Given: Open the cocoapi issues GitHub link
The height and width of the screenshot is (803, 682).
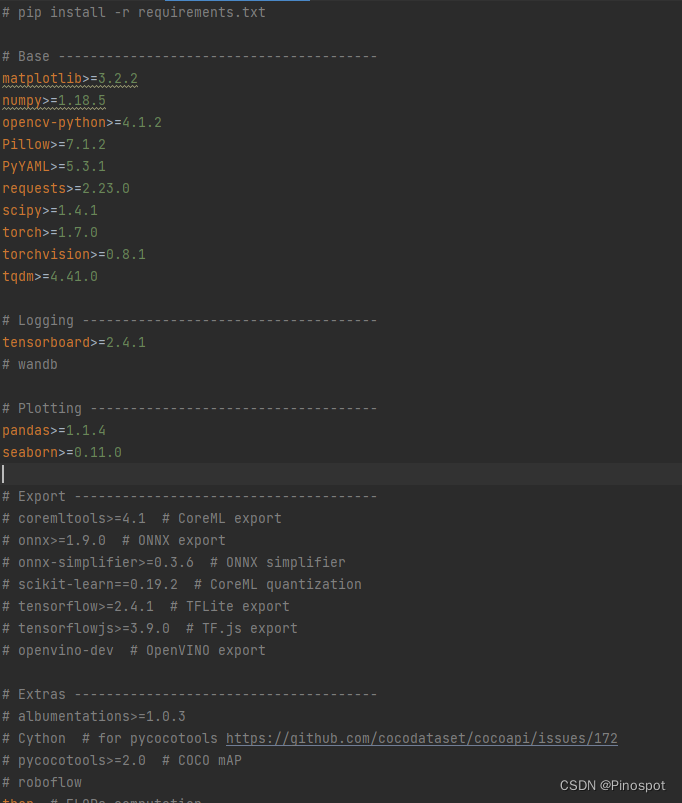Looking at the screenshot, I should (x=421, y=738).
